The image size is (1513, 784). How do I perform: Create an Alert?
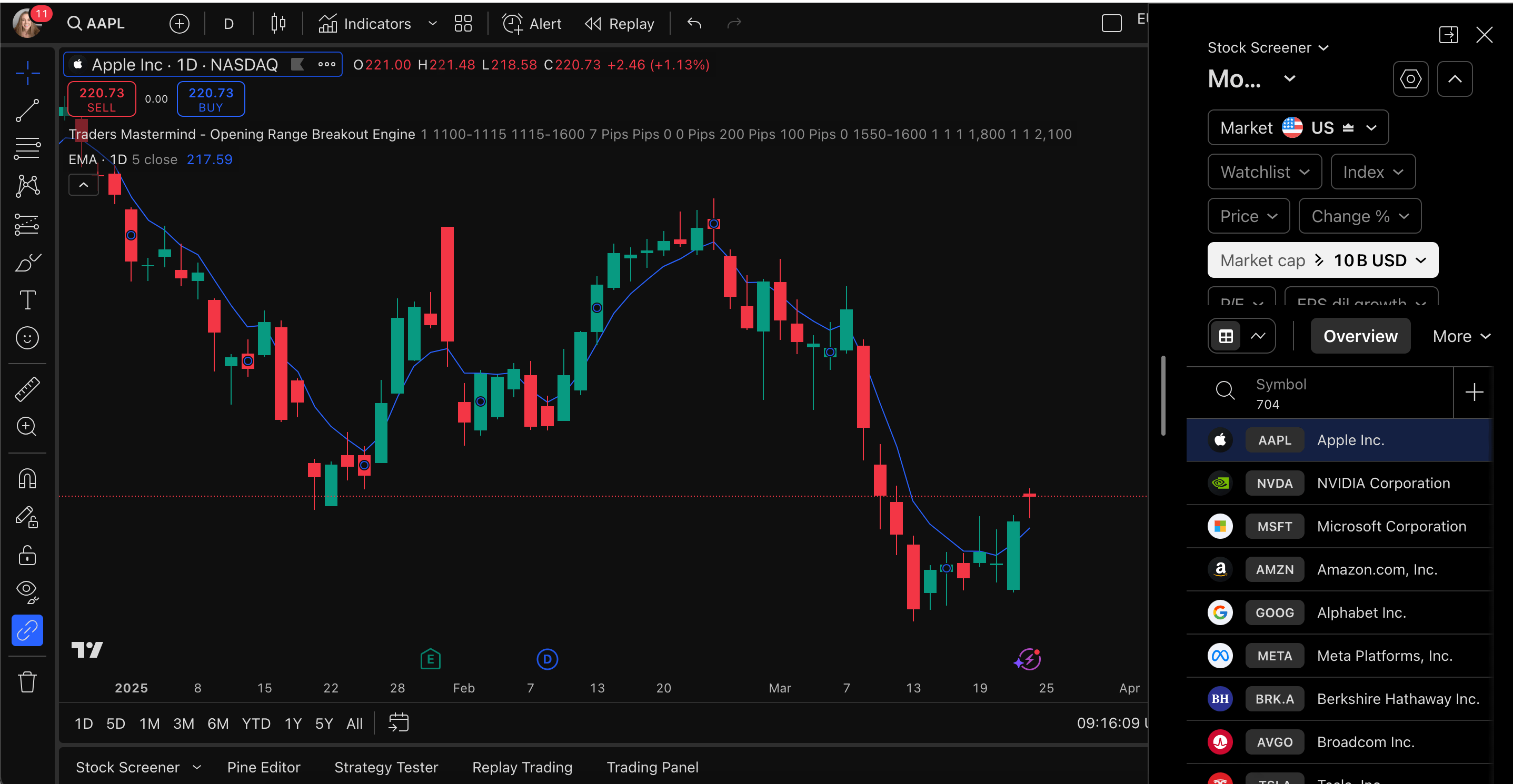(x=532, y=24)
